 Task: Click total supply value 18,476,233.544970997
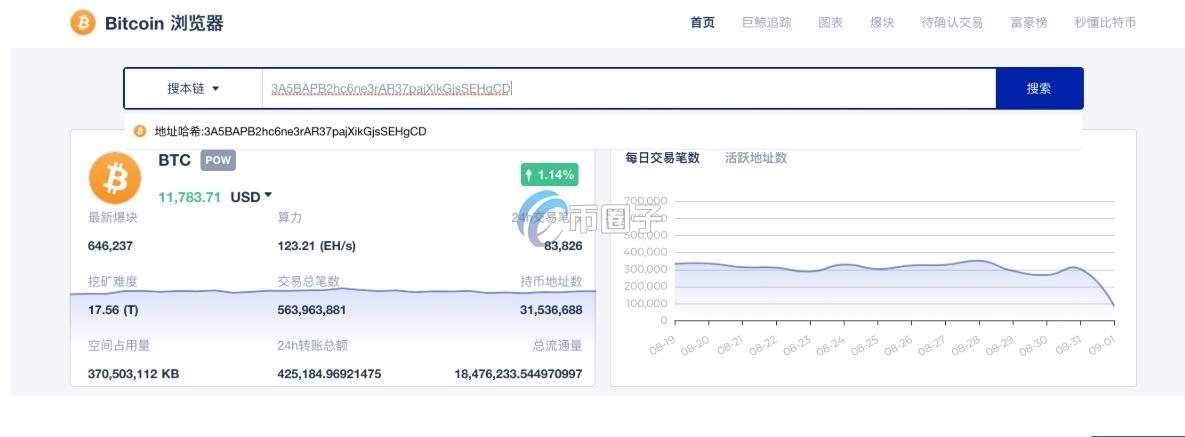[518, 374]
